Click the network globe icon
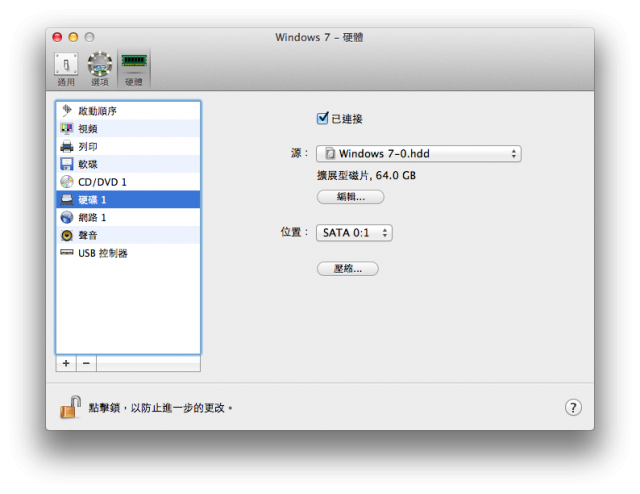Screen dimensions: 640x494 pos(67,217)
